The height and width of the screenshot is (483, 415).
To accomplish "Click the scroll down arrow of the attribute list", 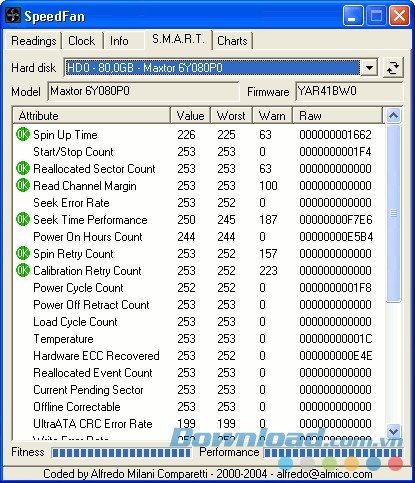I will pos(393,431).
